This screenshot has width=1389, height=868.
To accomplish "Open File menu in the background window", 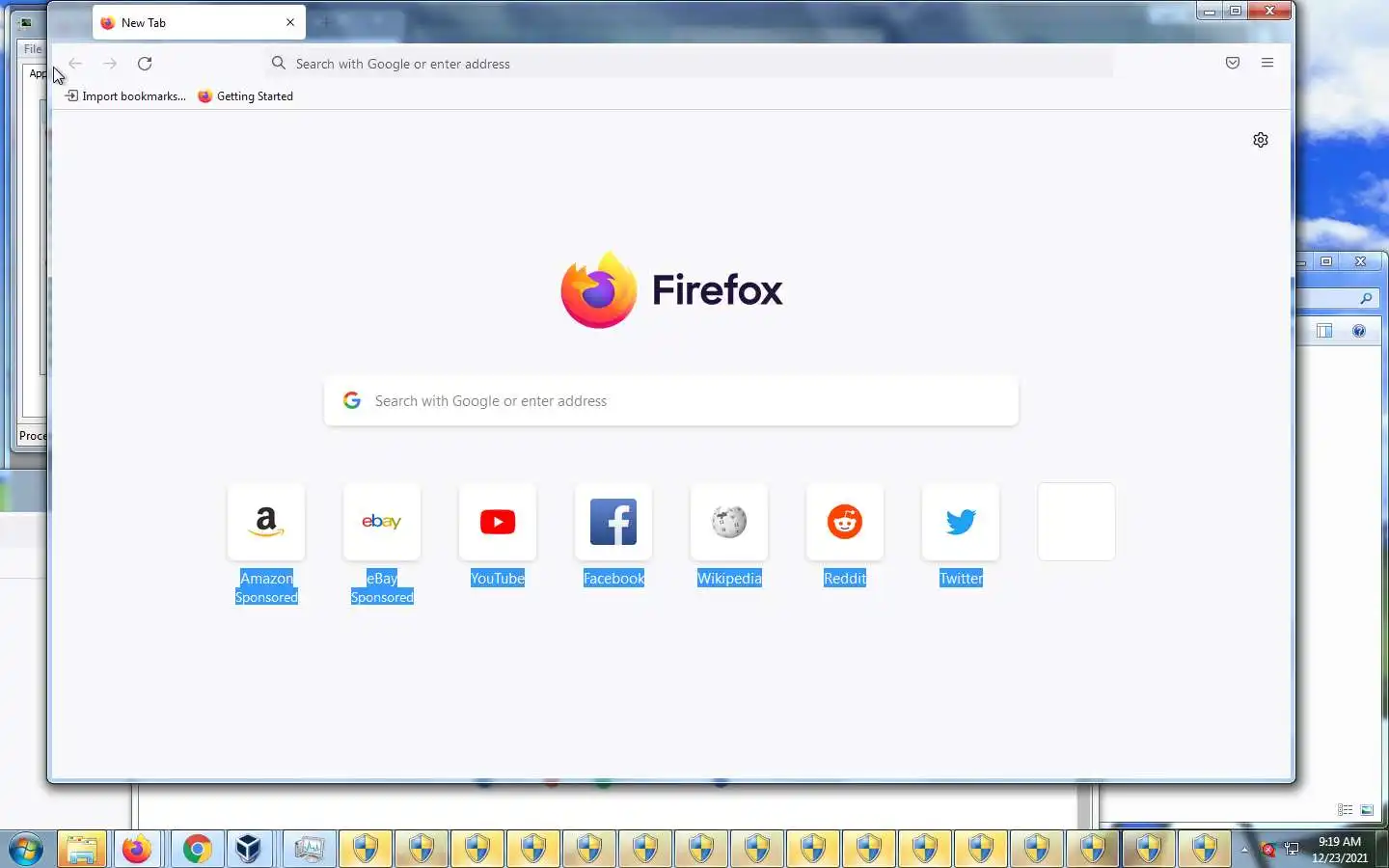I will (33, 49).
